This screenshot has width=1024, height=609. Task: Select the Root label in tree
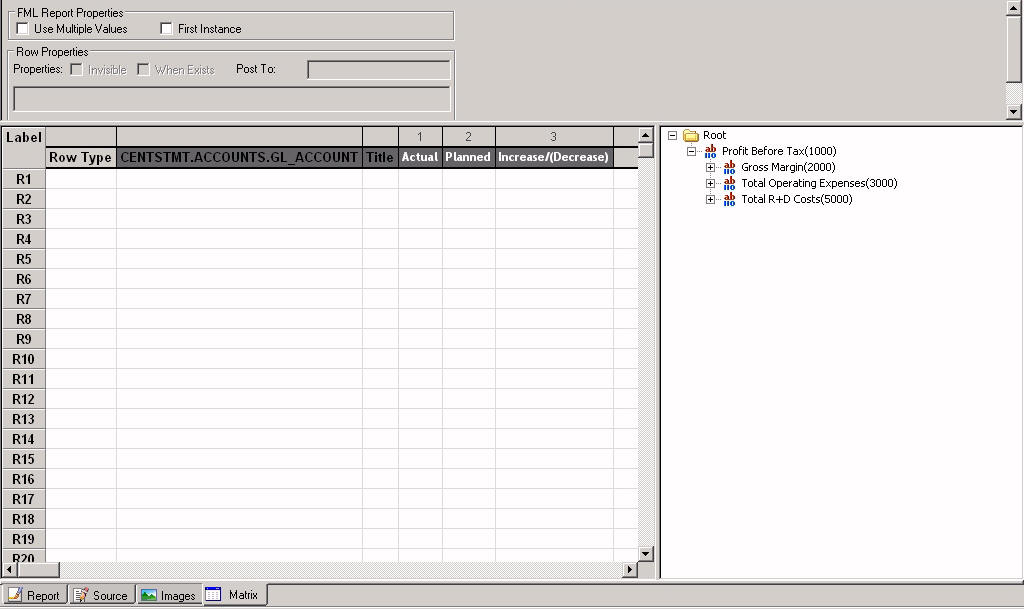point(714,135)
